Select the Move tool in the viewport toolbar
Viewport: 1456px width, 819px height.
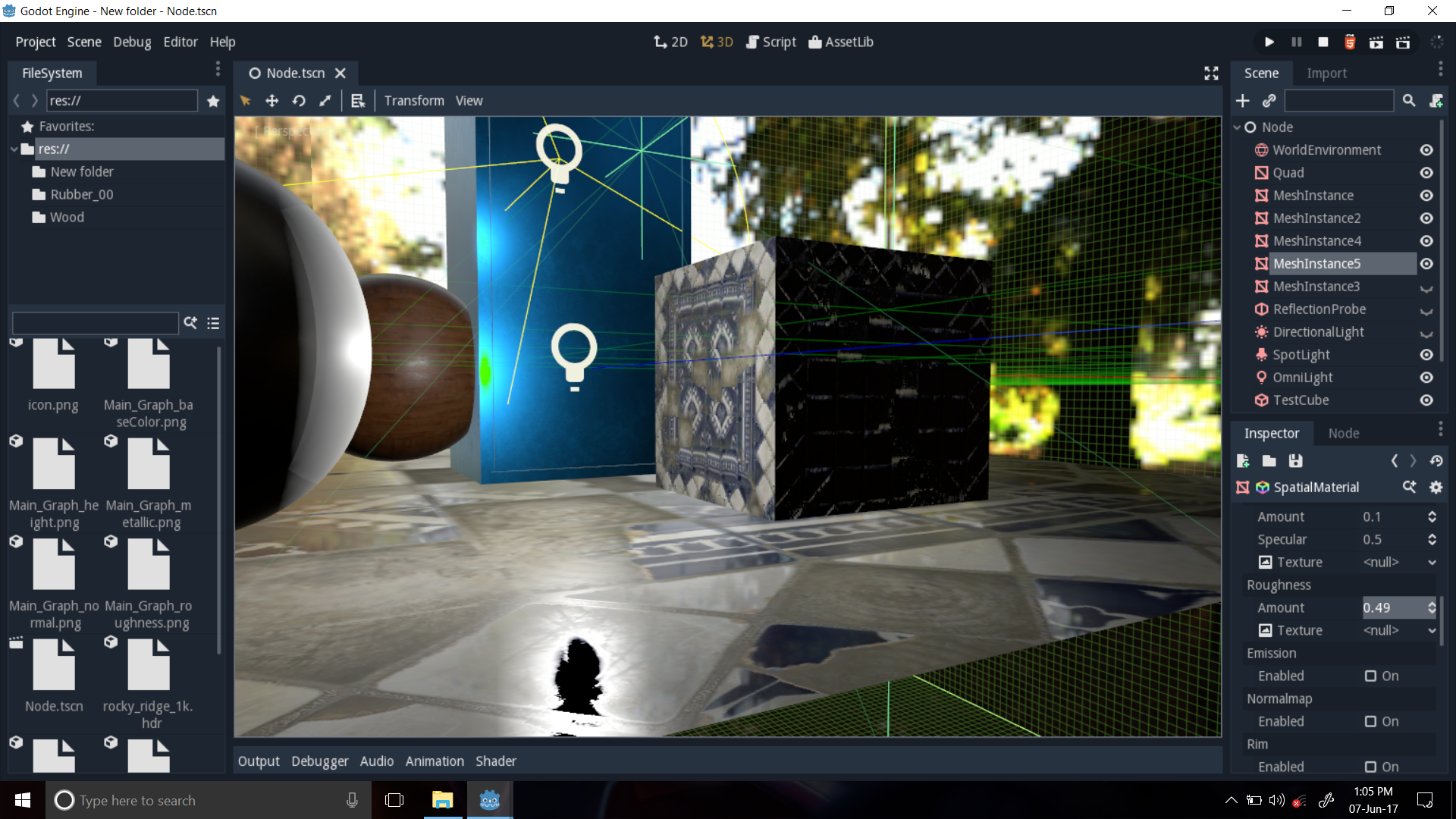click(271, 100)
